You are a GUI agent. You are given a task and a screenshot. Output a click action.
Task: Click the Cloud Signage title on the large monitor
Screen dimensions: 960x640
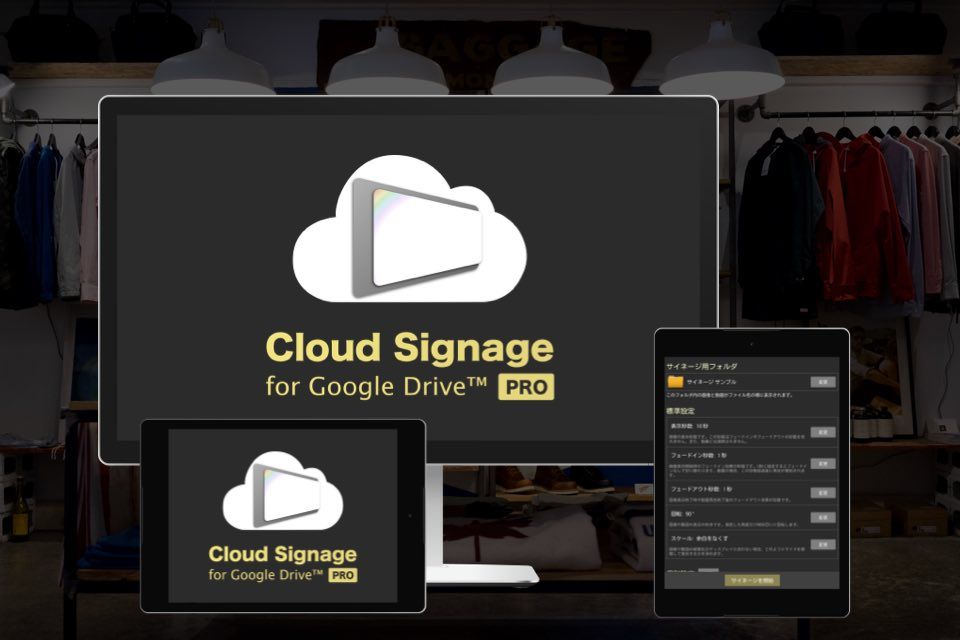click(409, 349)
